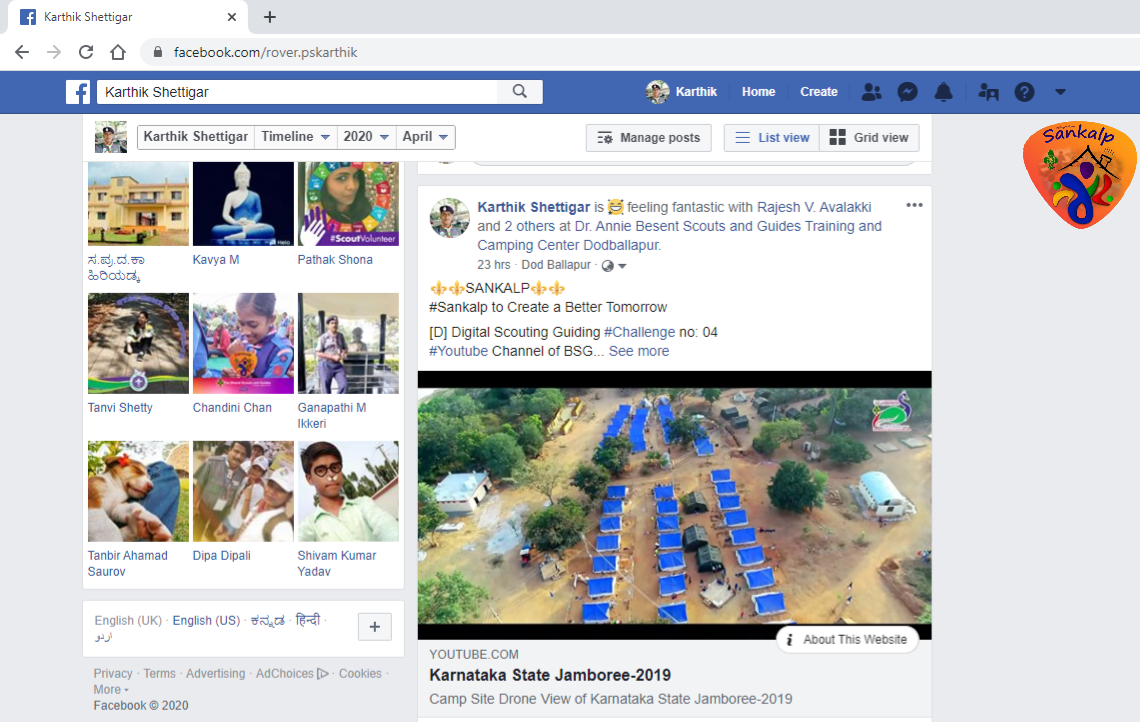Viewport: 1141px width, 722px height.
Task: Click the search magnifier button
Action: pos(520,92)
